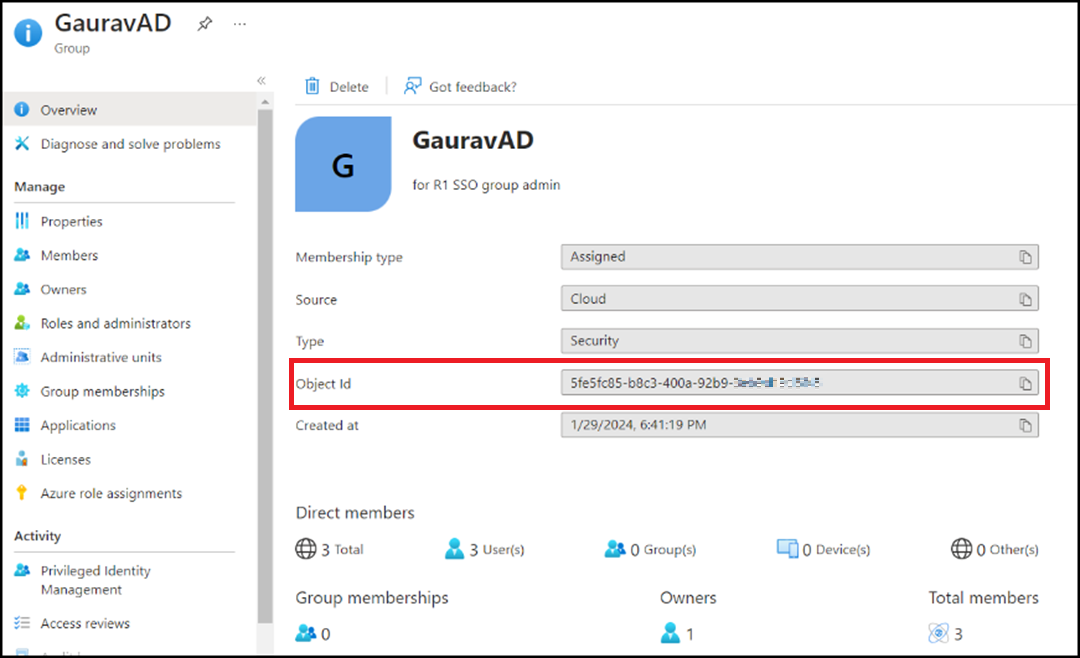
Task: Click the Object Id value field
Action: [x=800, y=383]
